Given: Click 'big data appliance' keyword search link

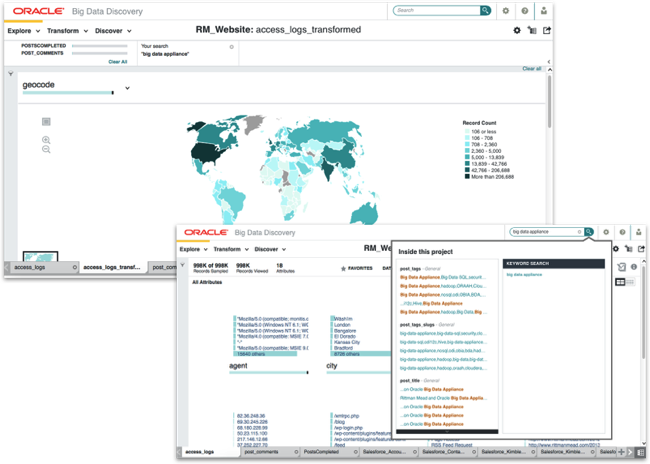Looking at the screenshot, I should (524, 275).
